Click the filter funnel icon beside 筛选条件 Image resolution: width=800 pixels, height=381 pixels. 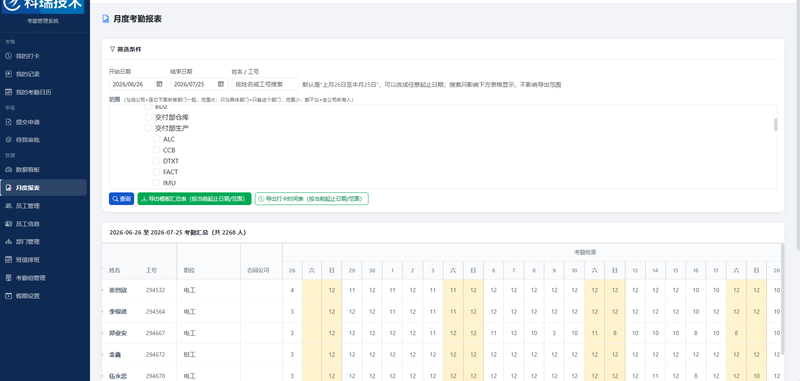[x=112, y=49]
